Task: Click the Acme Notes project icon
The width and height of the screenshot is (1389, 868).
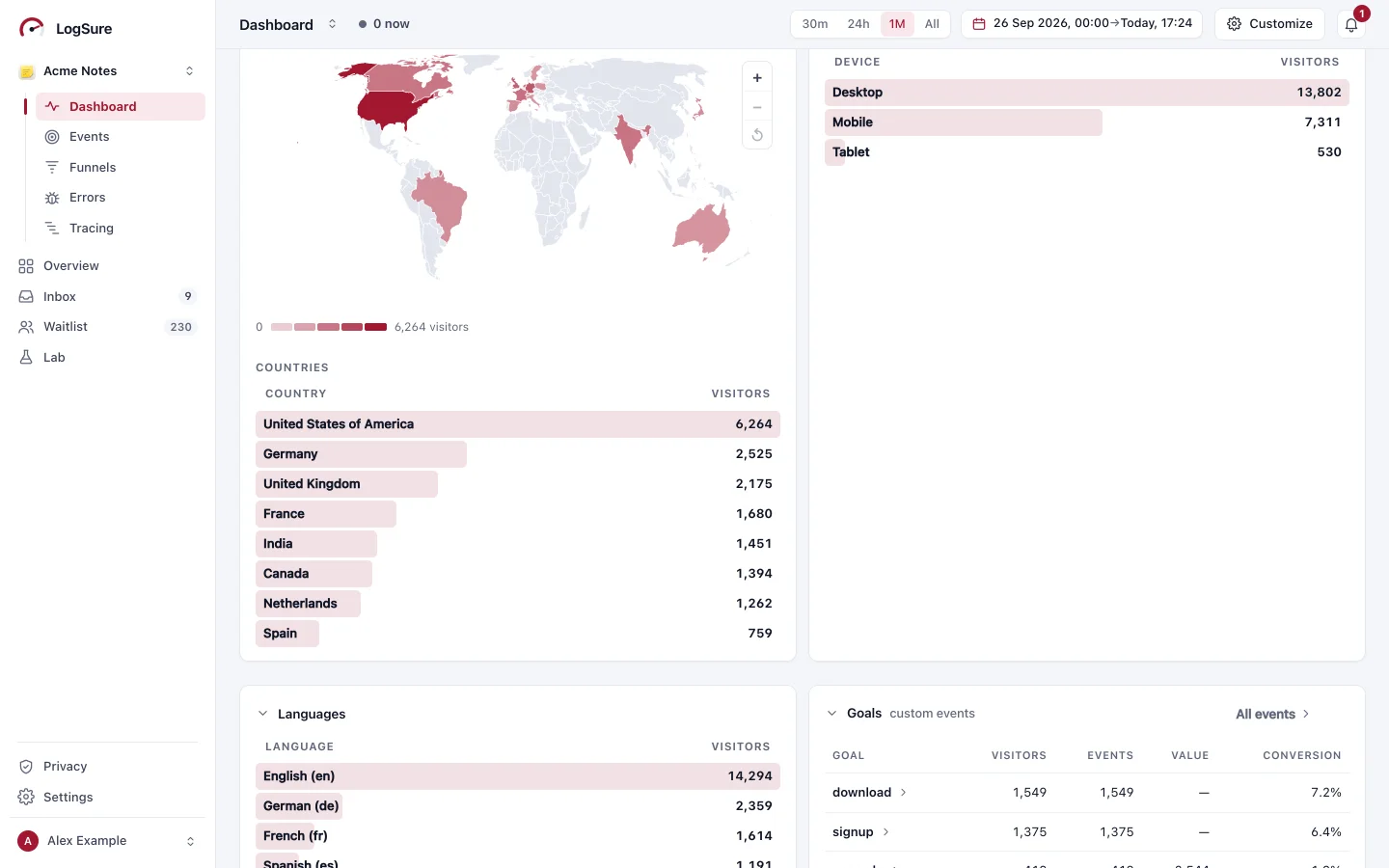Action: tap(27, 71)
